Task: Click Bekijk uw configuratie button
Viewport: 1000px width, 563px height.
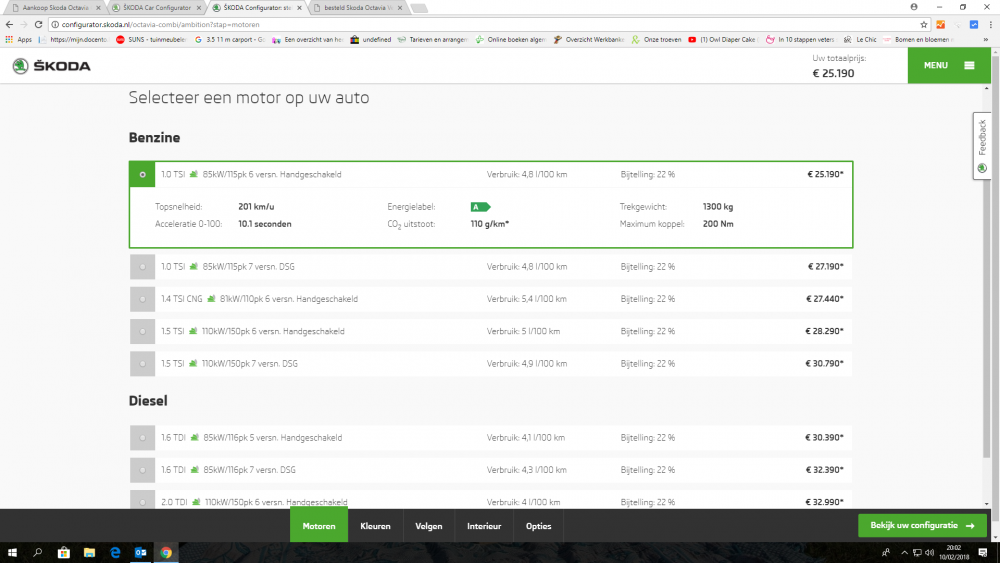Action: (922, 525)
